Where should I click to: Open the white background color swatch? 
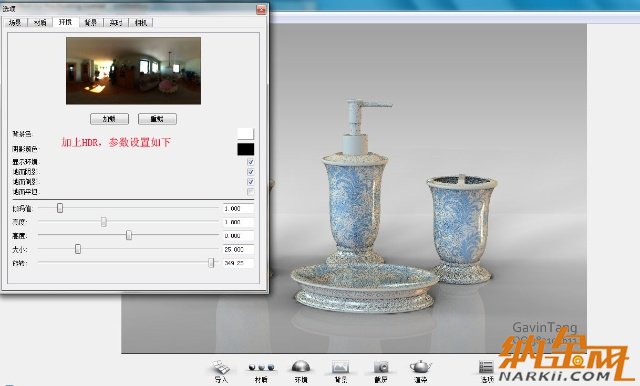245,134
